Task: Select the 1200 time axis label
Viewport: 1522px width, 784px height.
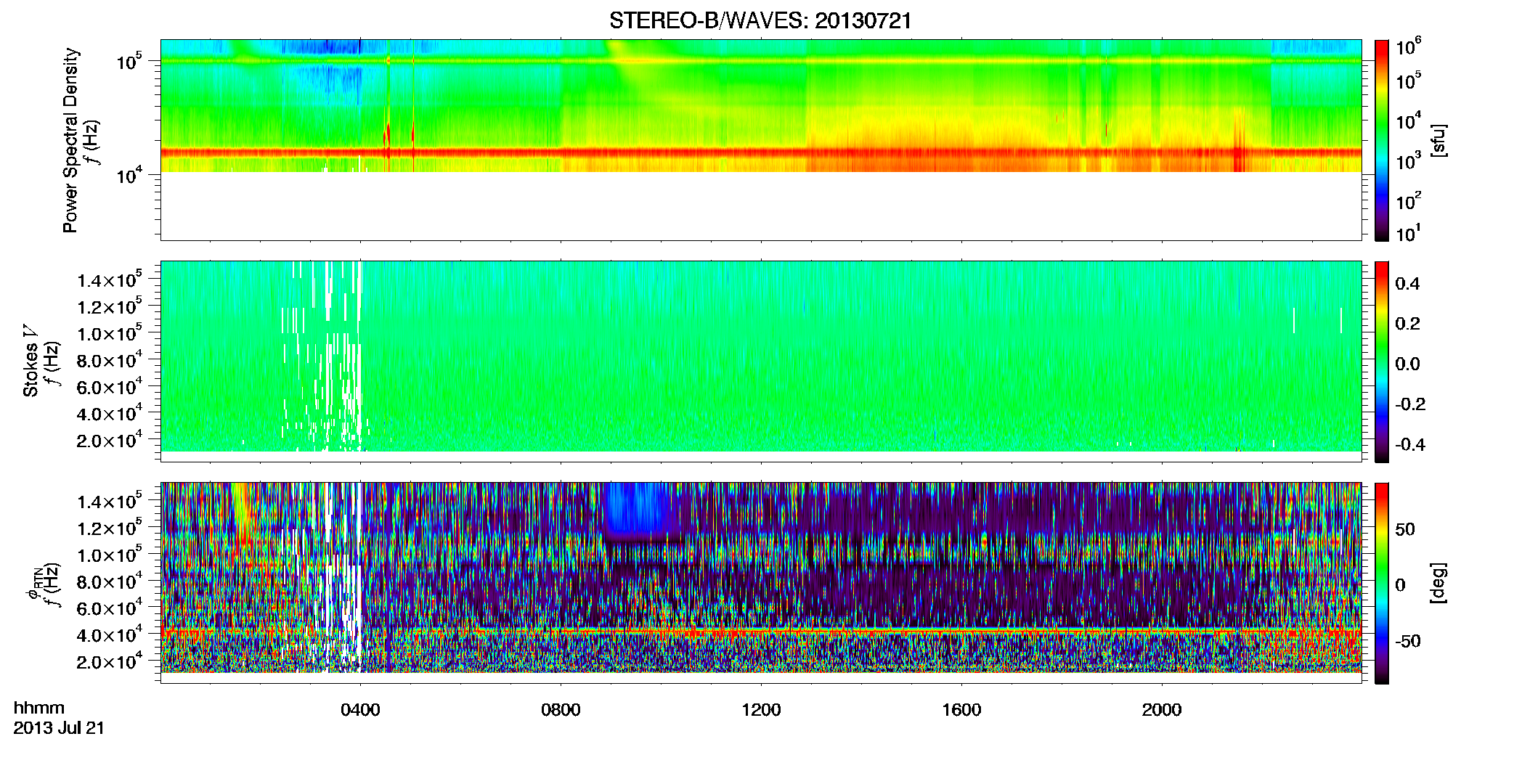Action: pyautogui.click(x=761, y=709)
